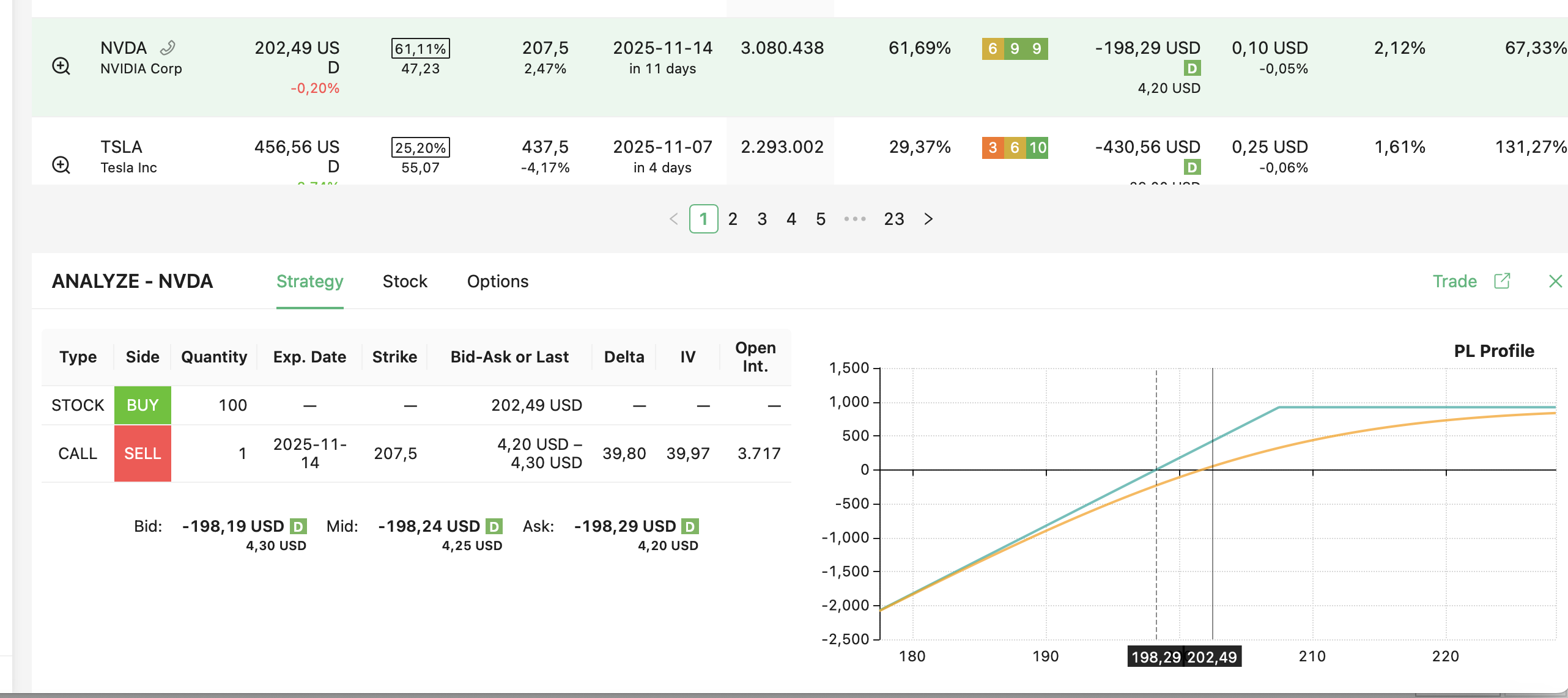Toggle the red SELL side button
The height and width of the screenshot is (698, 1568).
tap(142, 454)
